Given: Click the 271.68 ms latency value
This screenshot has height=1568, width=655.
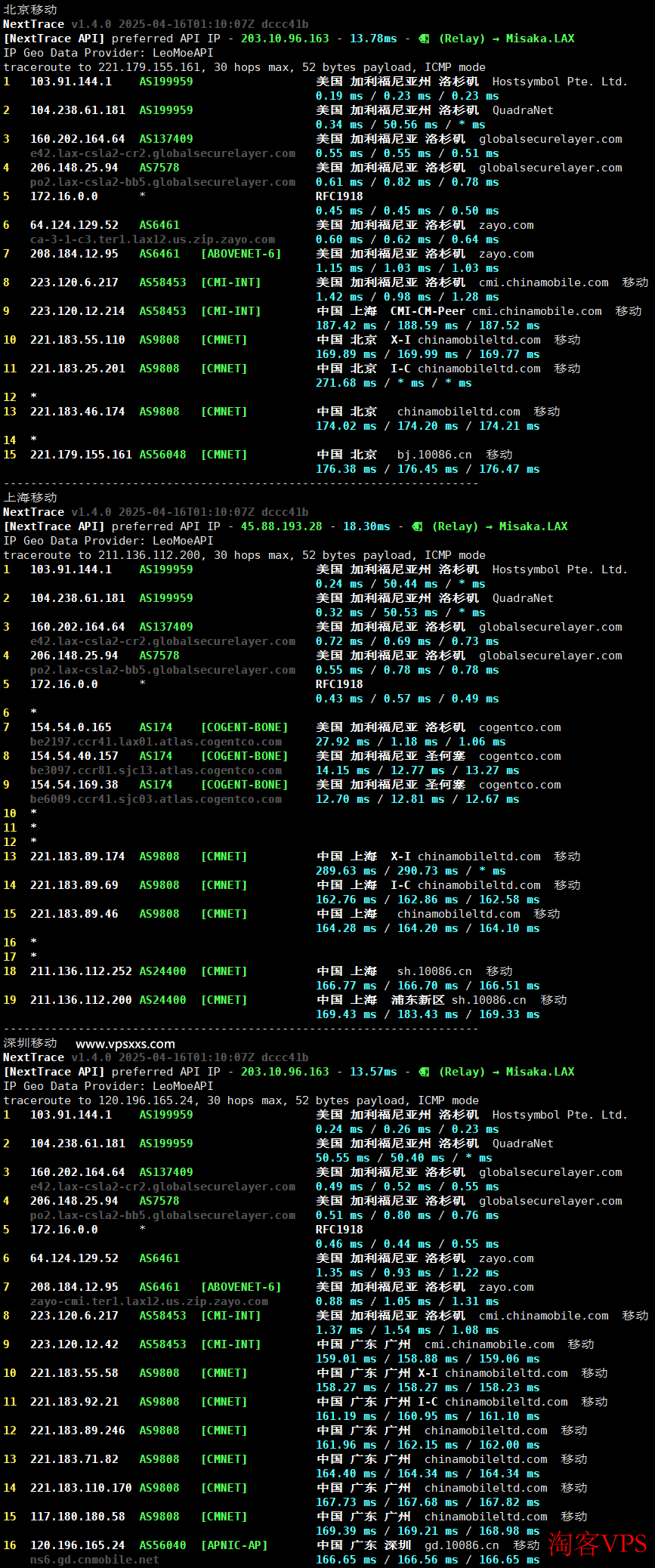Looking at the screenshot, I should coord(346,382).
